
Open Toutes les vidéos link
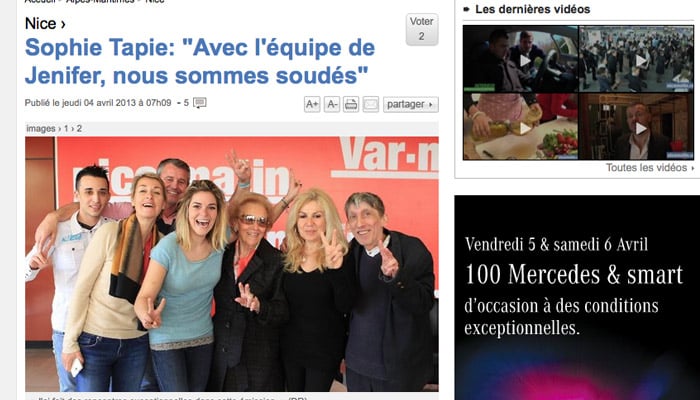click(650, 168)
